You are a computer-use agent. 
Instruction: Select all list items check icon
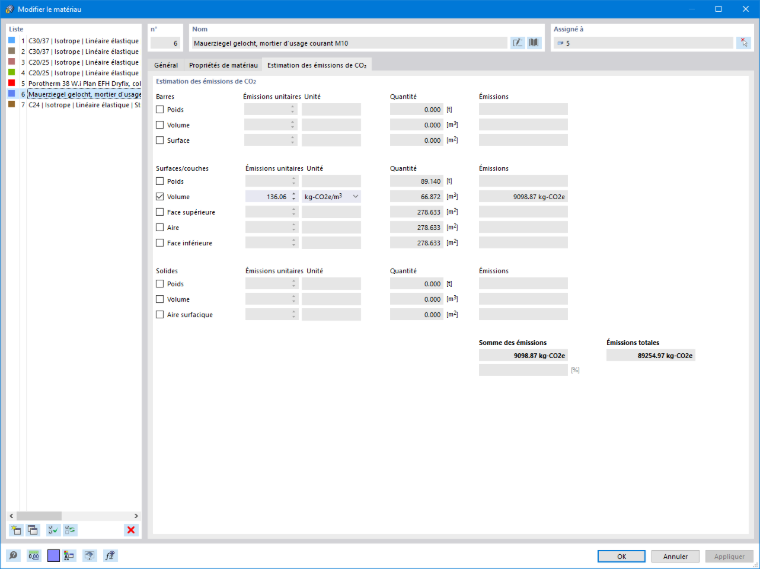[x=53, y=530]
